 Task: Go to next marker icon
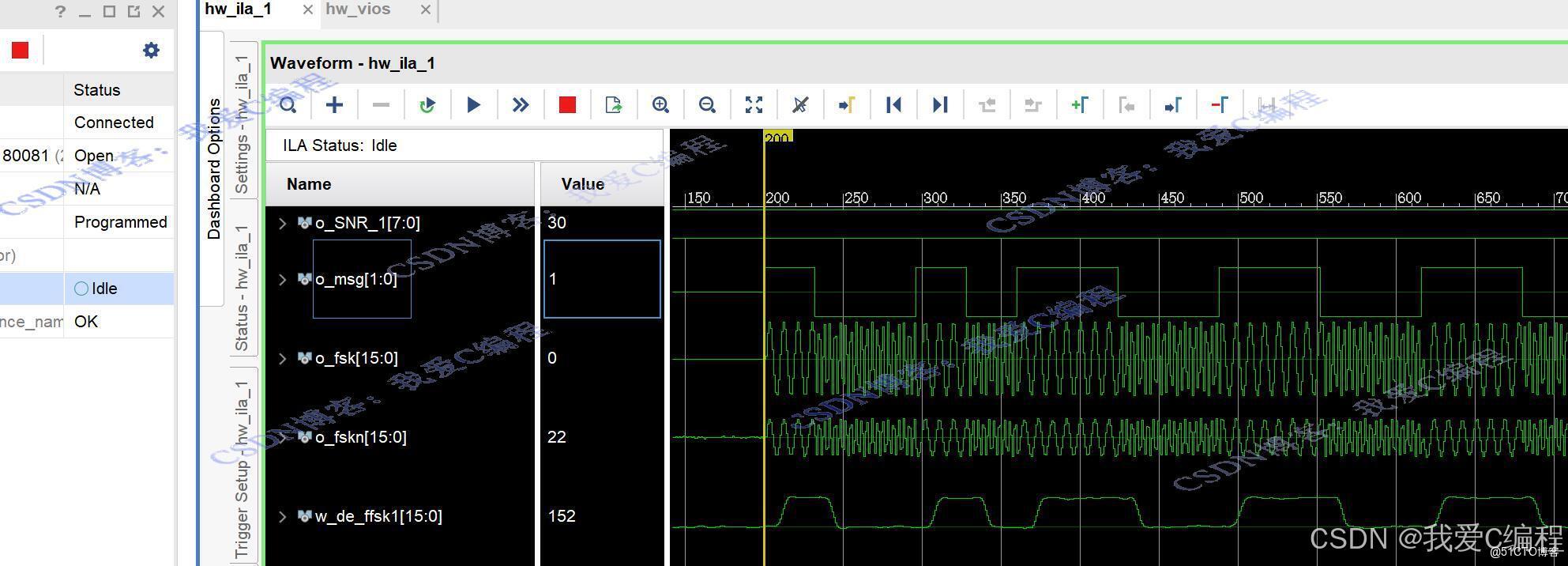coord(1173,105)
